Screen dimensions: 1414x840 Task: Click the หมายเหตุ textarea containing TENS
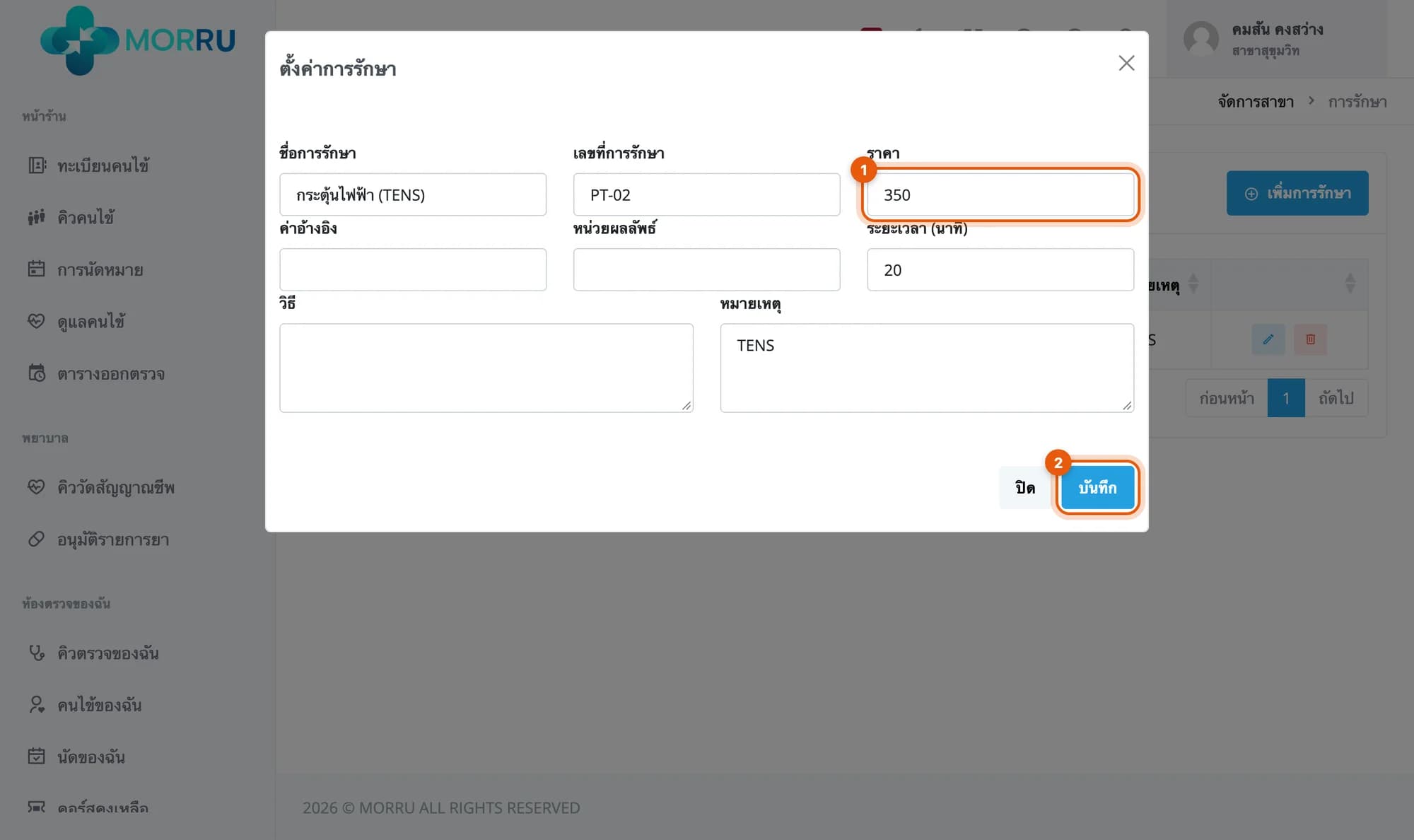927,368
